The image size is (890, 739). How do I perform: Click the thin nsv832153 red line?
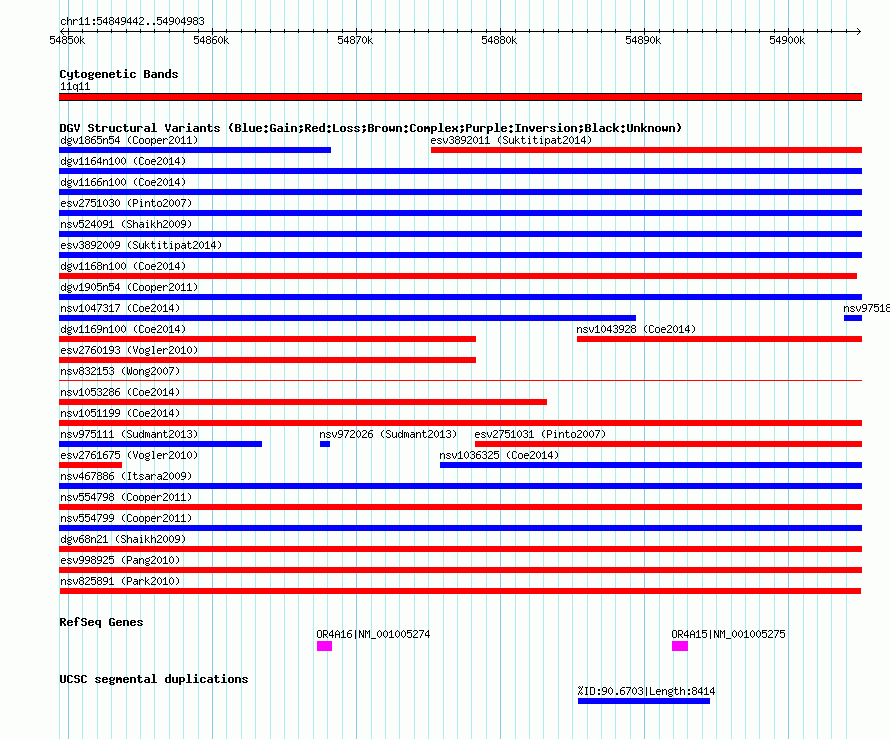pos(460,380)
